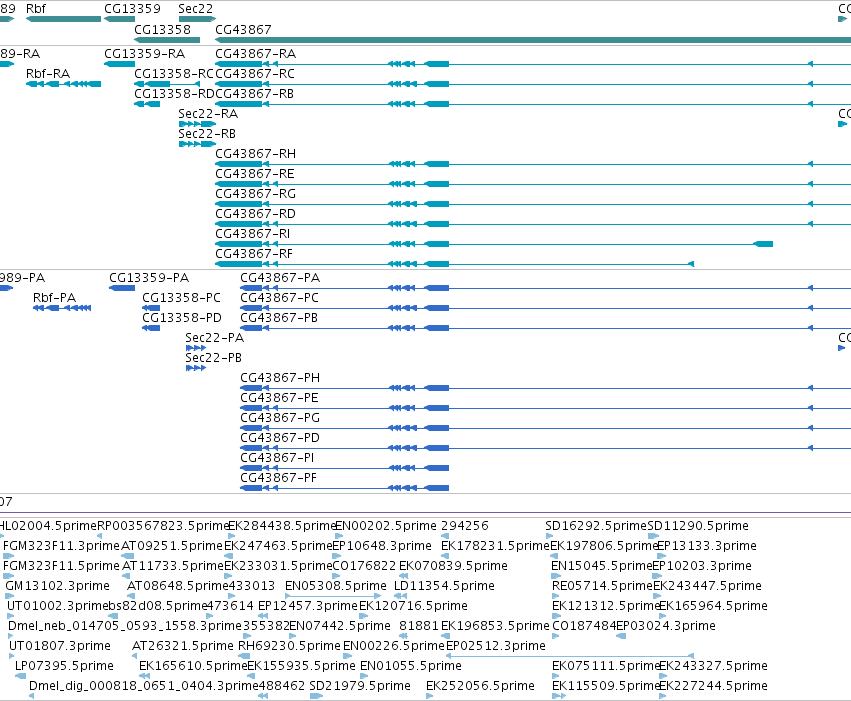Click the CG43867-PI protein label
Screen dimensions: 851x701
pyautogui.click(x=277, y=458)
